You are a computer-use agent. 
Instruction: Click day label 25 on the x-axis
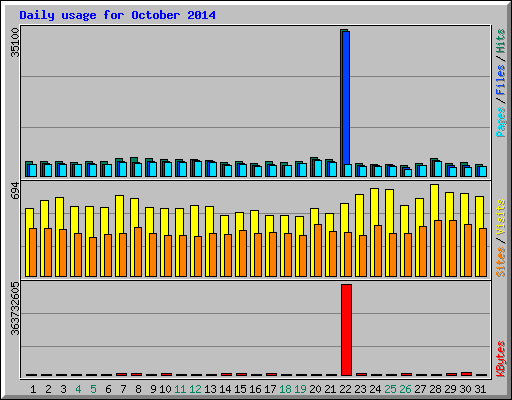point(390,389)
